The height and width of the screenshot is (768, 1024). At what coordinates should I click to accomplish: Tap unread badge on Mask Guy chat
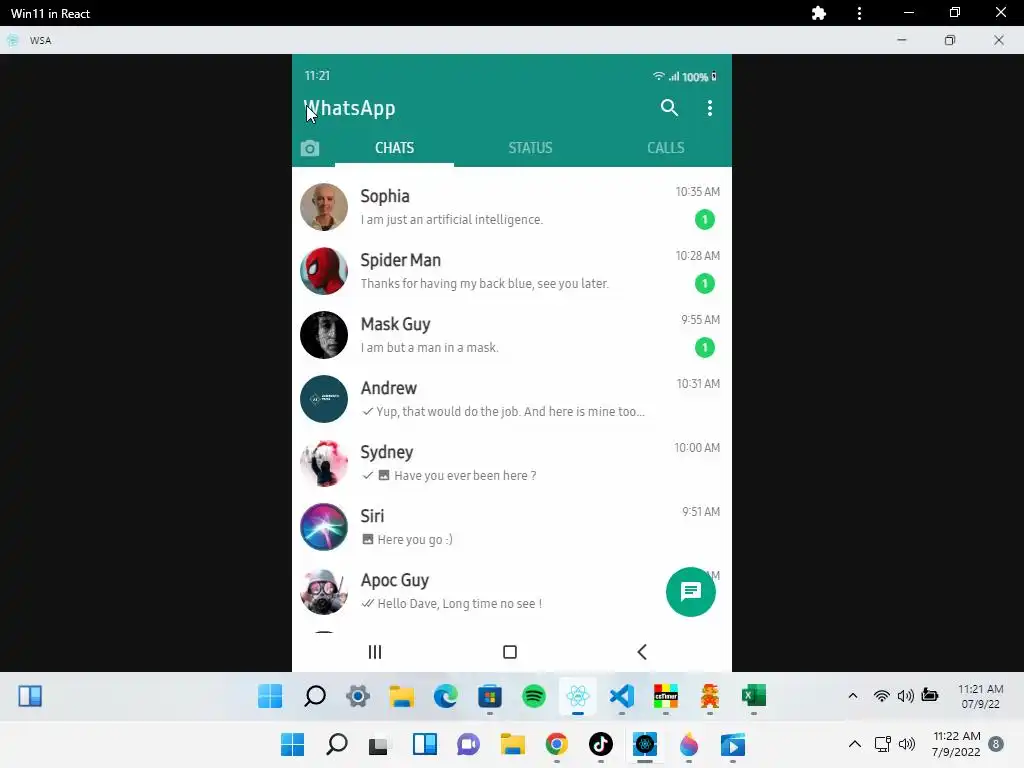tap(705, 347)
